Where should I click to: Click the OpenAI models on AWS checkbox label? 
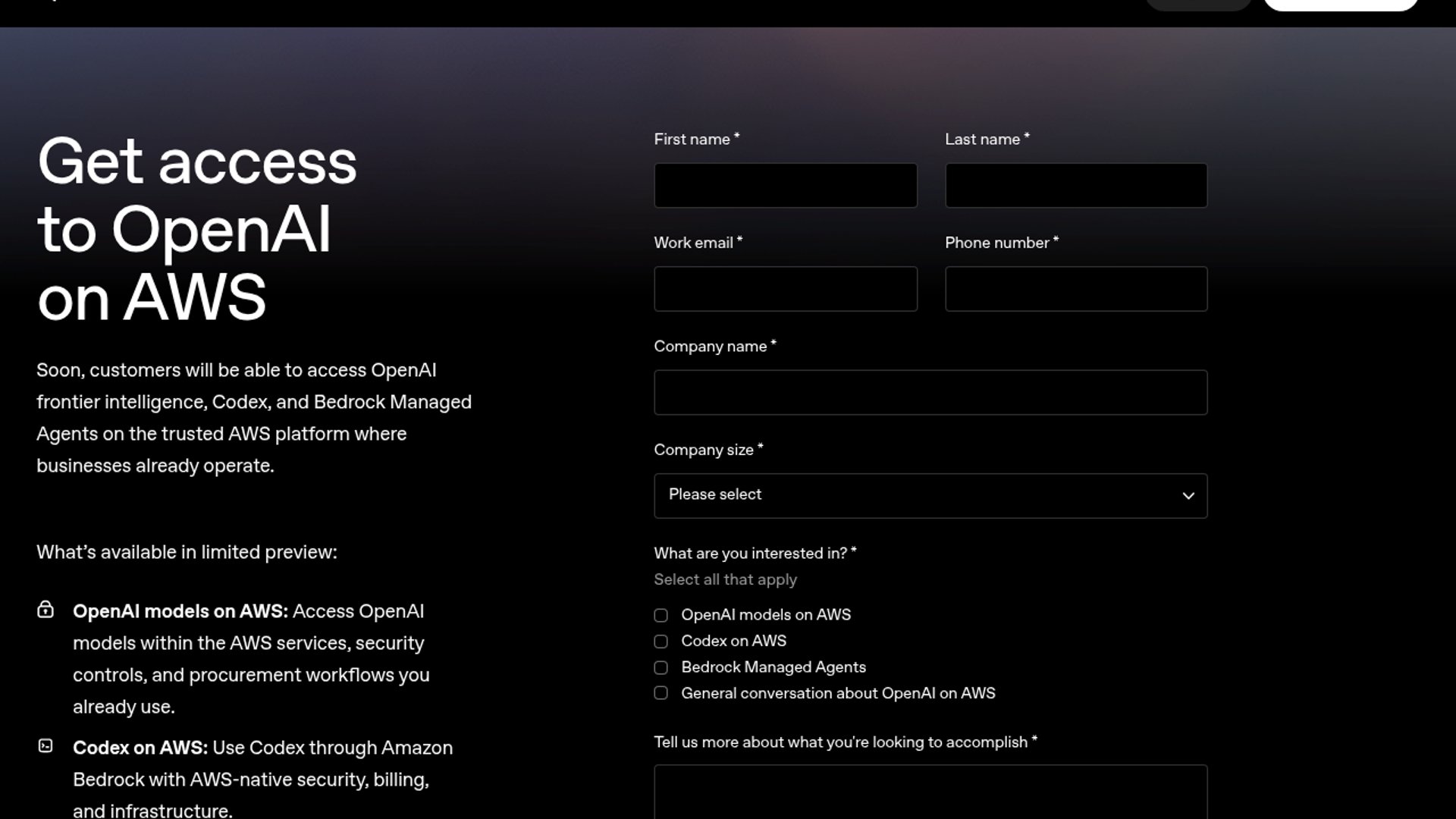point(765,615)
